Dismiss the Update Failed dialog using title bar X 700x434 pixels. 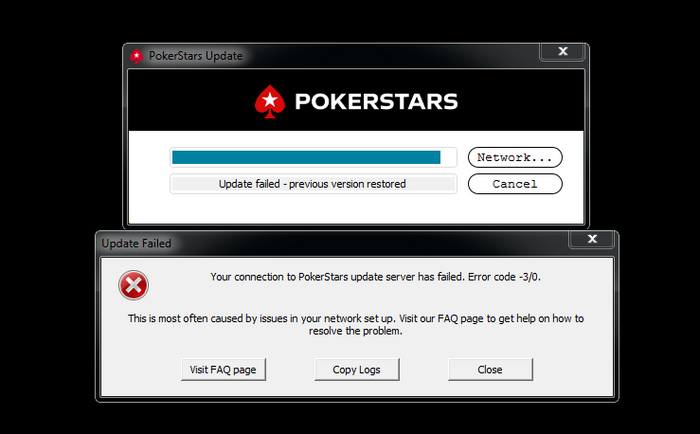pyautogui.click(x=592, y=239)
